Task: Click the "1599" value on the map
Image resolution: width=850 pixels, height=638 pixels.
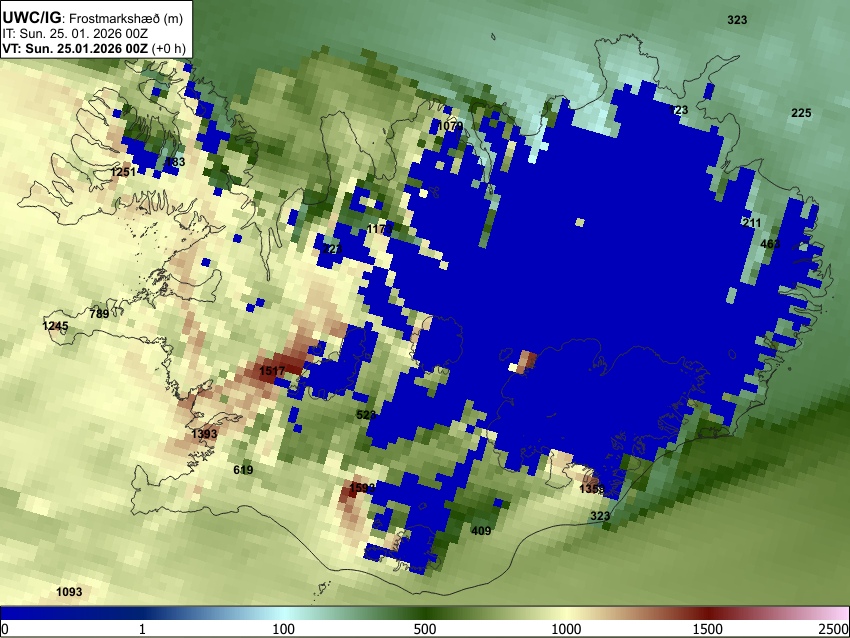Action: pyautogui.click(x=362, y=488)
